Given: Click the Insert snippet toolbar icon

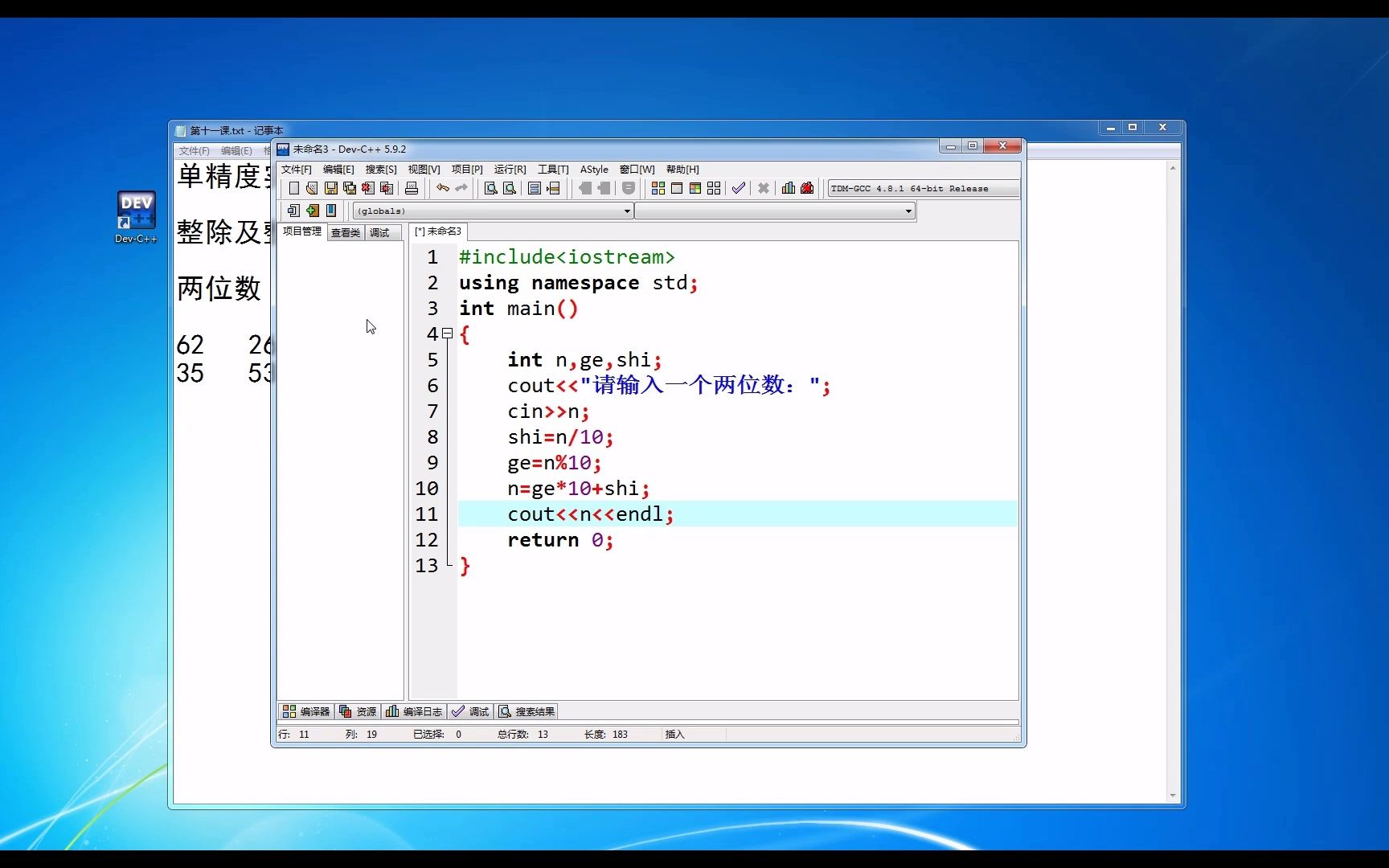Looking at the screenshot, I should coord(293,211).
